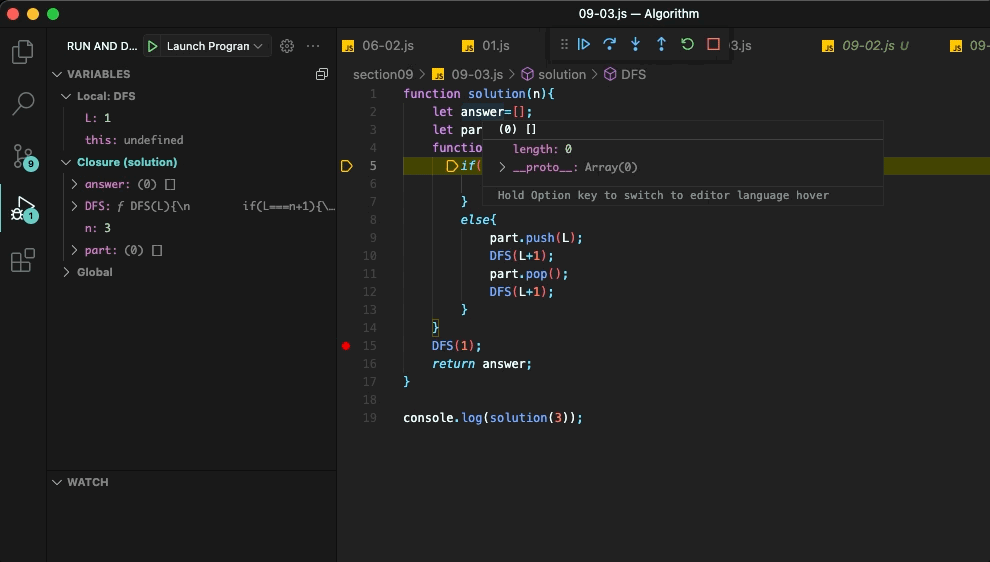Click the 'DFS(1);' call on line 15
Screen dimensions: 990x562
tap(456, 346)
